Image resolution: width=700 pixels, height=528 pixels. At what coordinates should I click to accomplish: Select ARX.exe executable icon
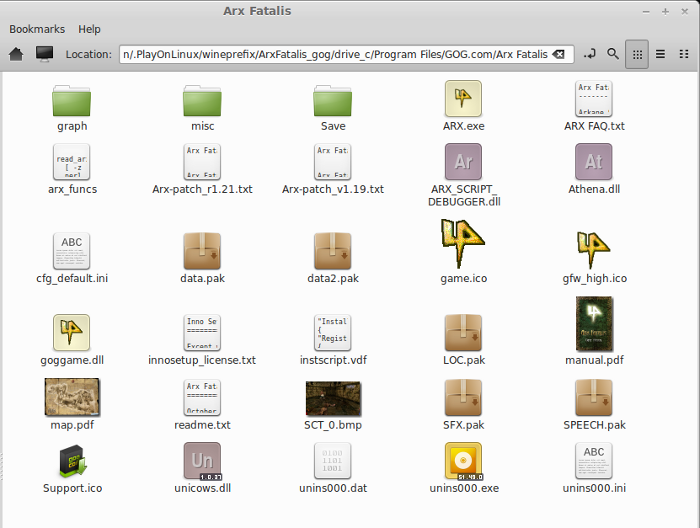pos(463,99)
